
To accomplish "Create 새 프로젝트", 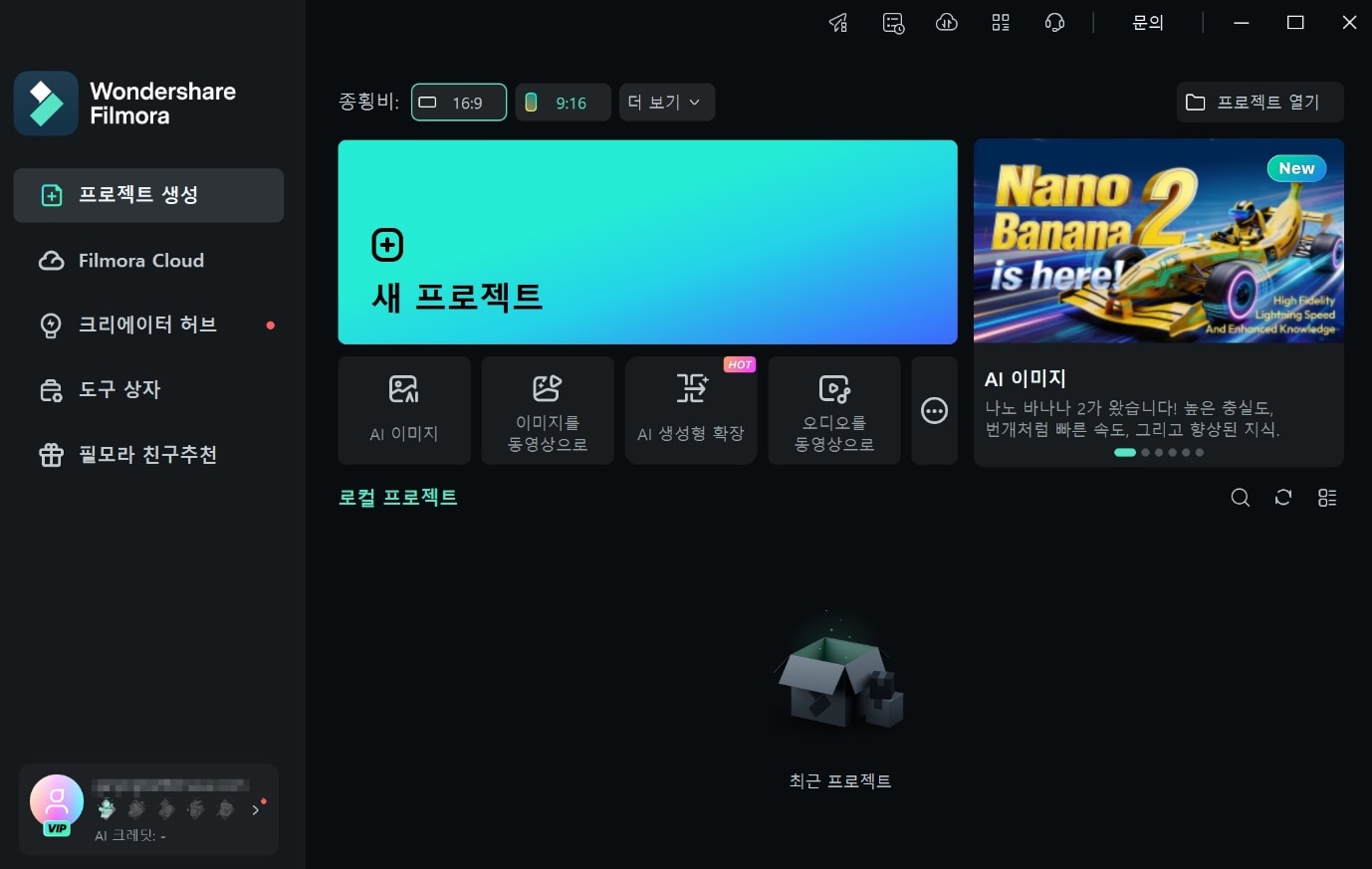I will (647, 242).
